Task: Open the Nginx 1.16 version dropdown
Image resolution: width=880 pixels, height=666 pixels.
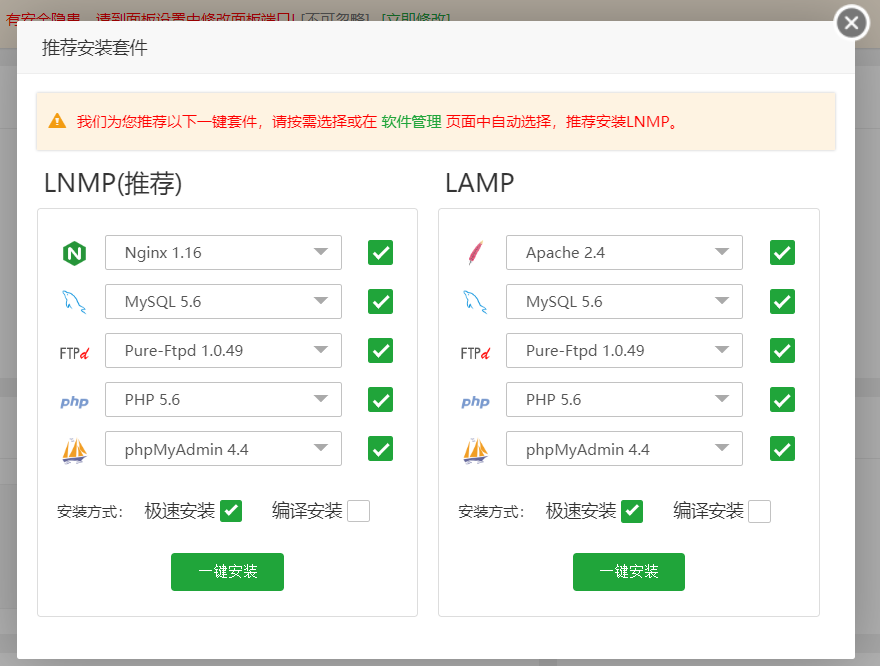Action: (x=223, y=252)
